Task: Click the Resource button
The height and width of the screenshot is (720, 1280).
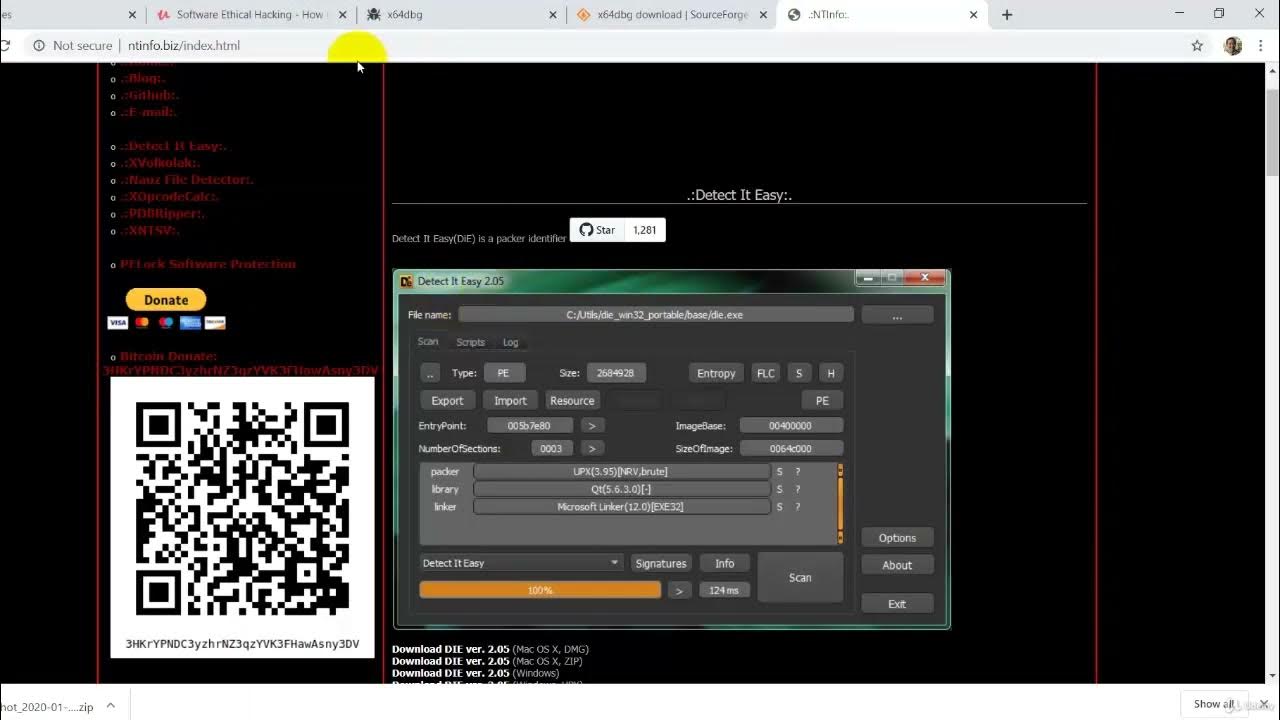Action: [572, 401]
